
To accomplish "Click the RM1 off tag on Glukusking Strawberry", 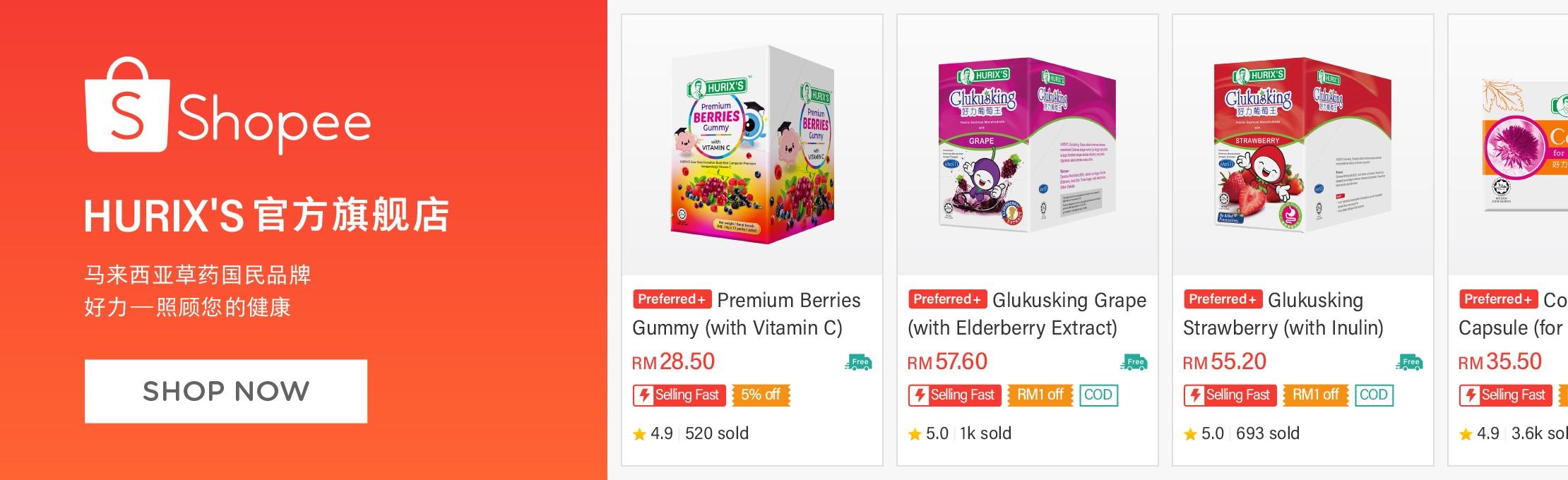I will pyautogui.click(x=1316, y=395).
